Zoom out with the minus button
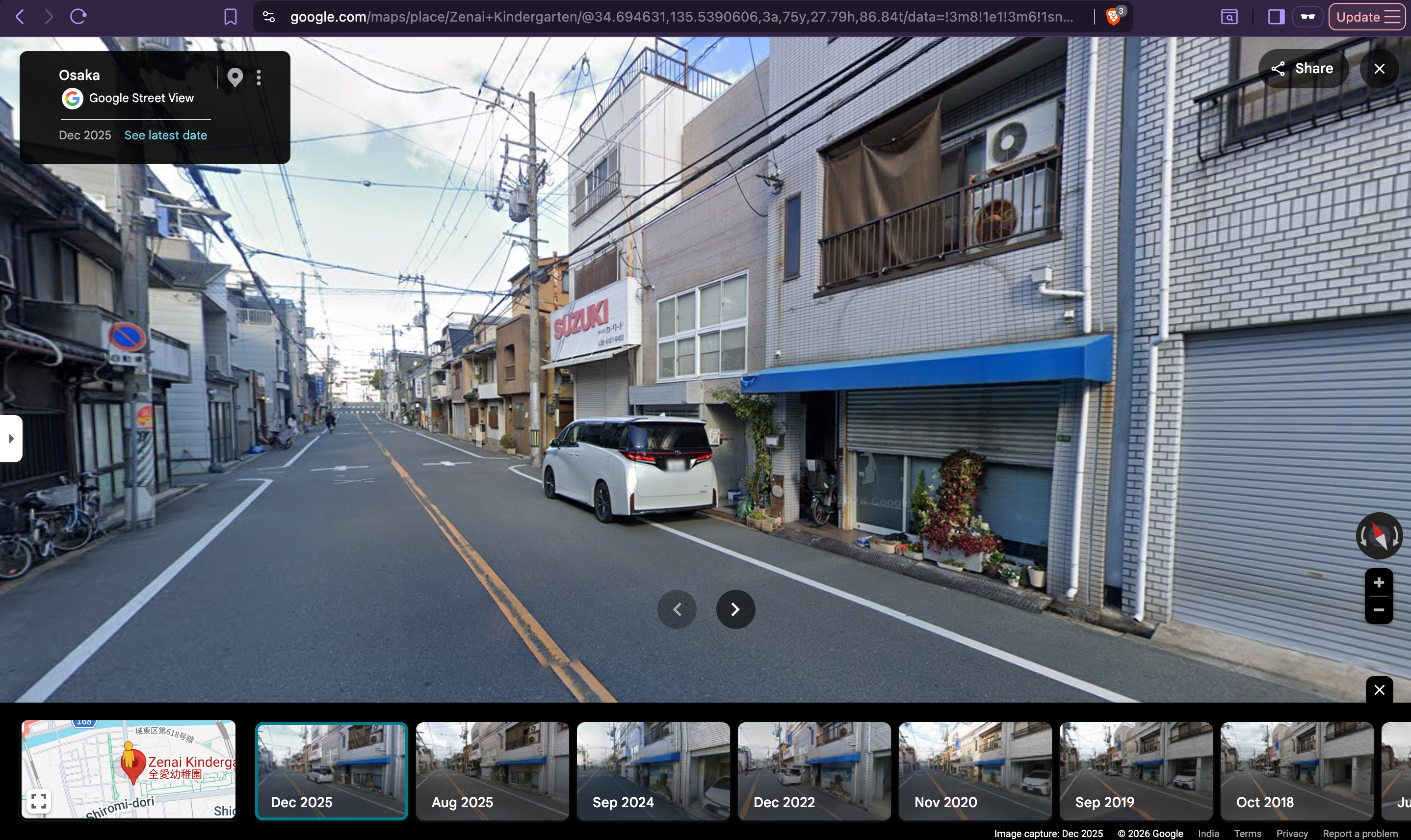The image size is (1411, 840). click(x=1379, y=609)
